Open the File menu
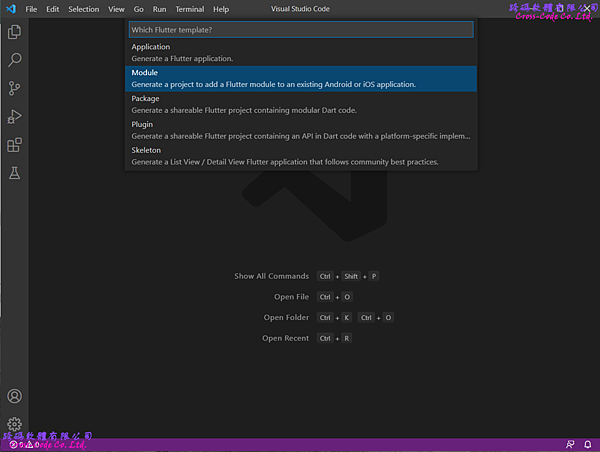This screenshot has width=600, height=452. pos(30,9)
